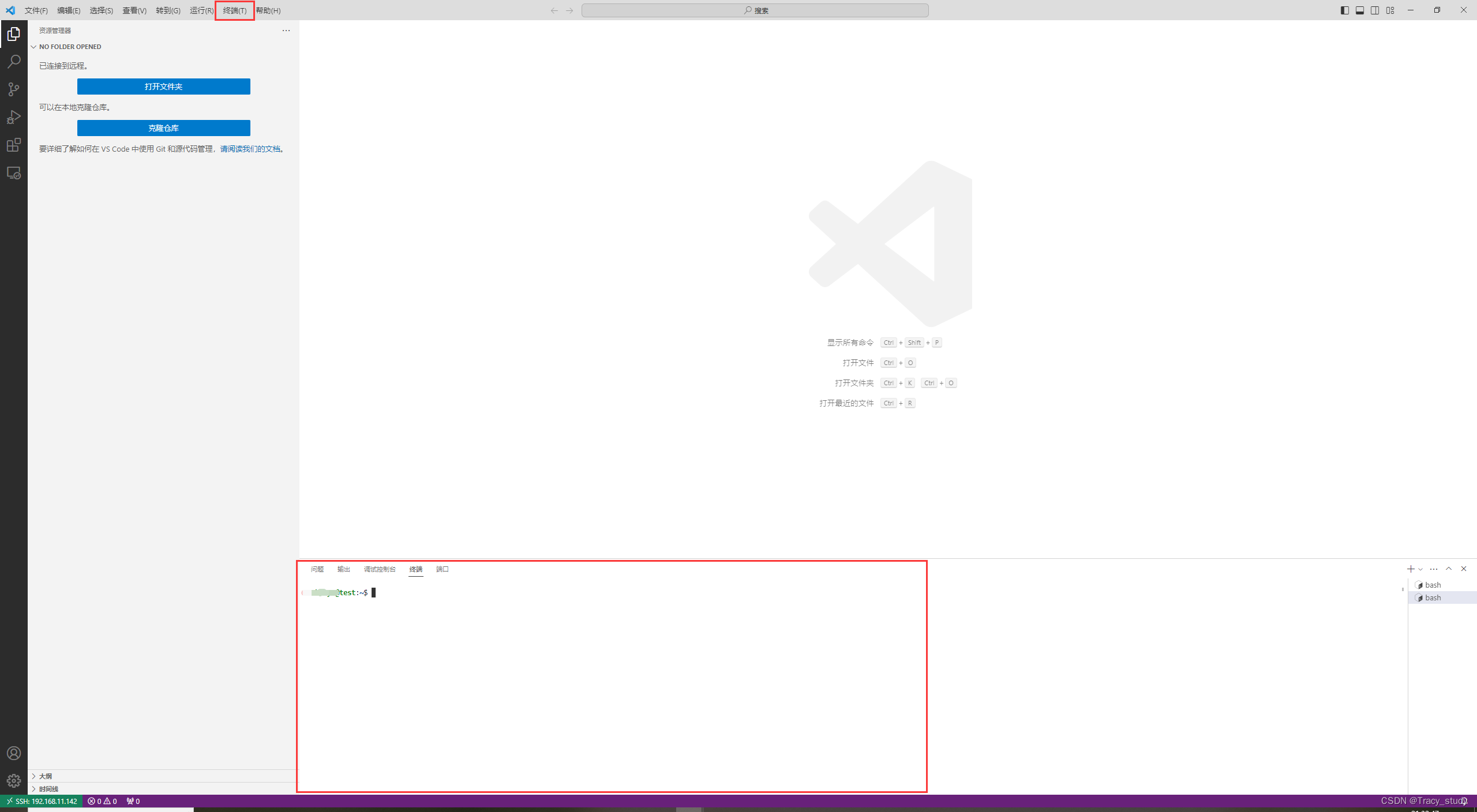Toggle secondary side bar layout icon

[1375, 10]
